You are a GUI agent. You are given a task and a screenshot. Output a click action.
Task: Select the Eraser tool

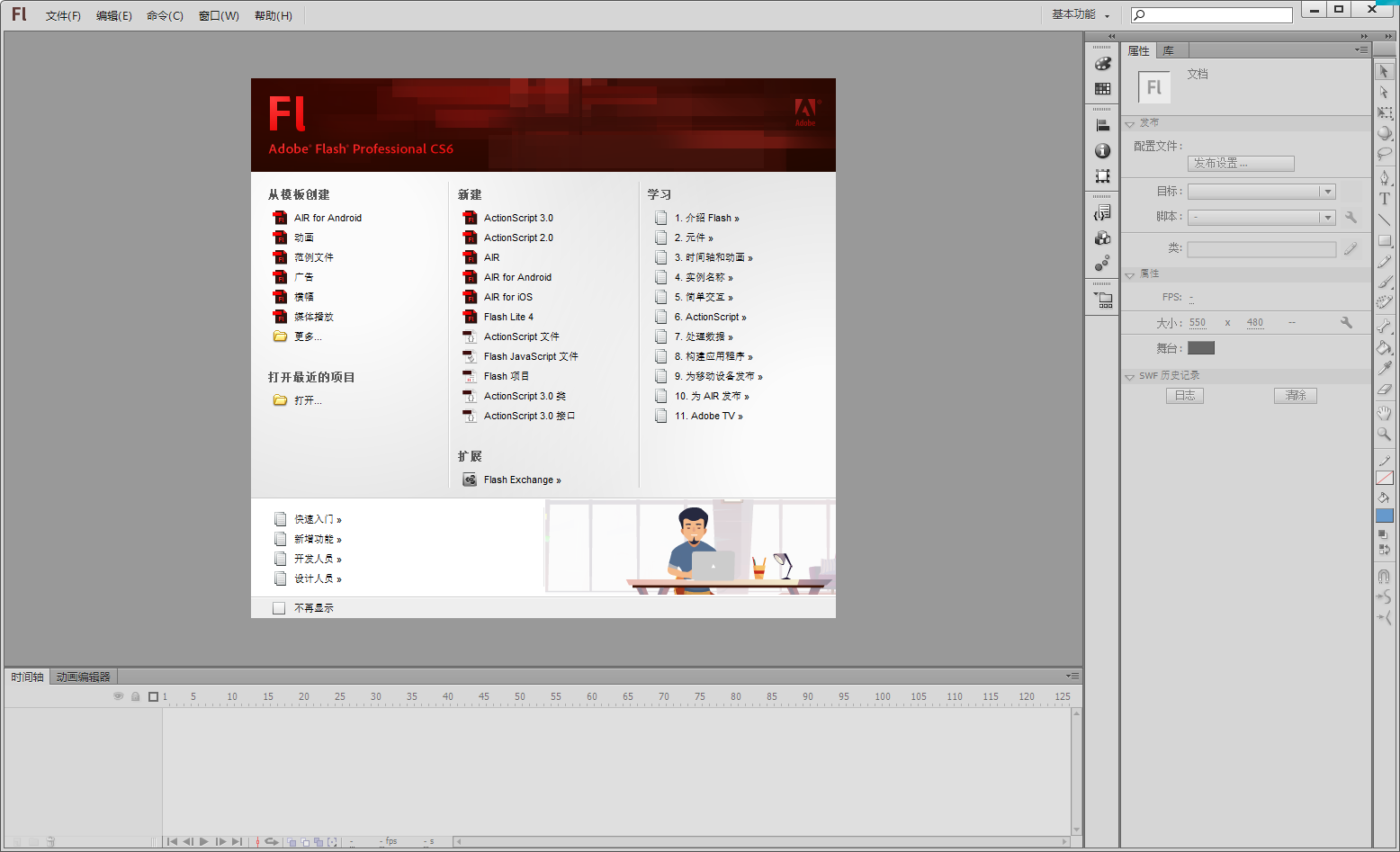coord(1385,389)
